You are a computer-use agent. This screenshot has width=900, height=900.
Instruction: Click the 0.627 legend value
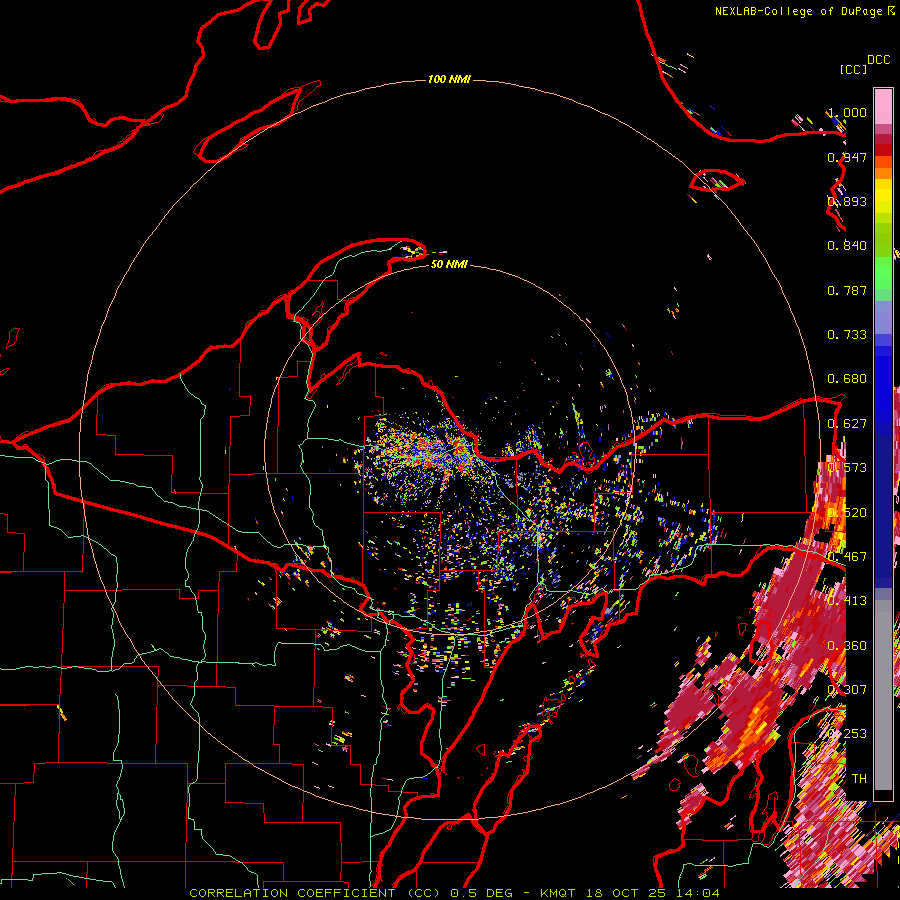pos(847,424)
